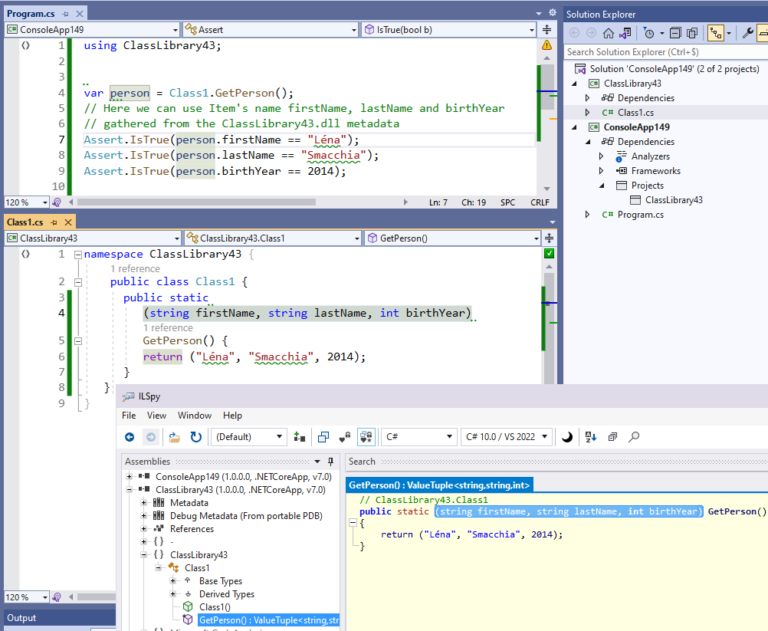Click '1 reference' CodeLens above class Class1
The image size is (768, 631).
(x=135, y=268)
